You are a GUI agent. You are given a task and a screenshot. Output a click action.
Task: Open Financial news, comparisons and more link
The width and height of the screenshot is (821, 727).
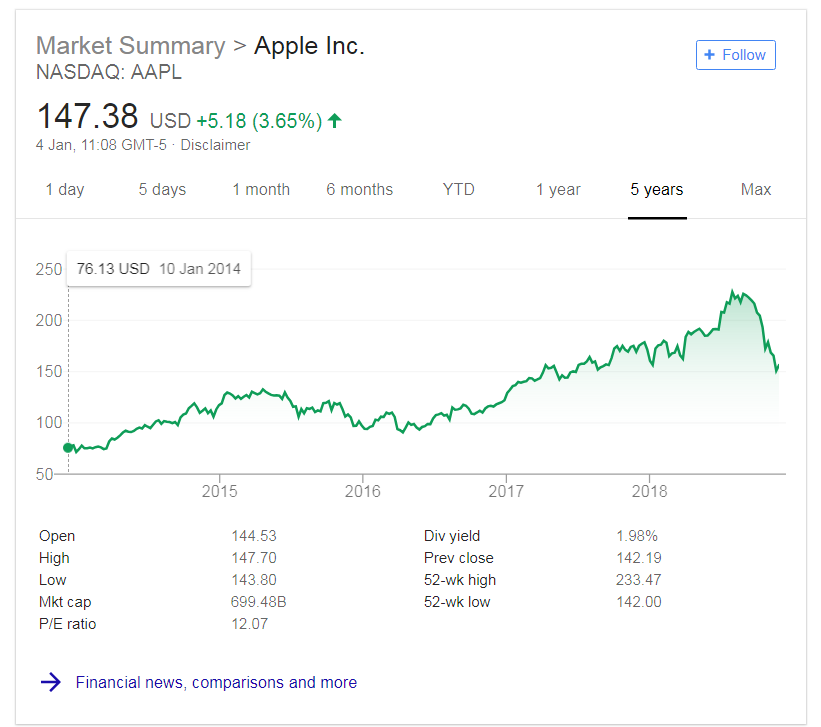coord(216,682)
